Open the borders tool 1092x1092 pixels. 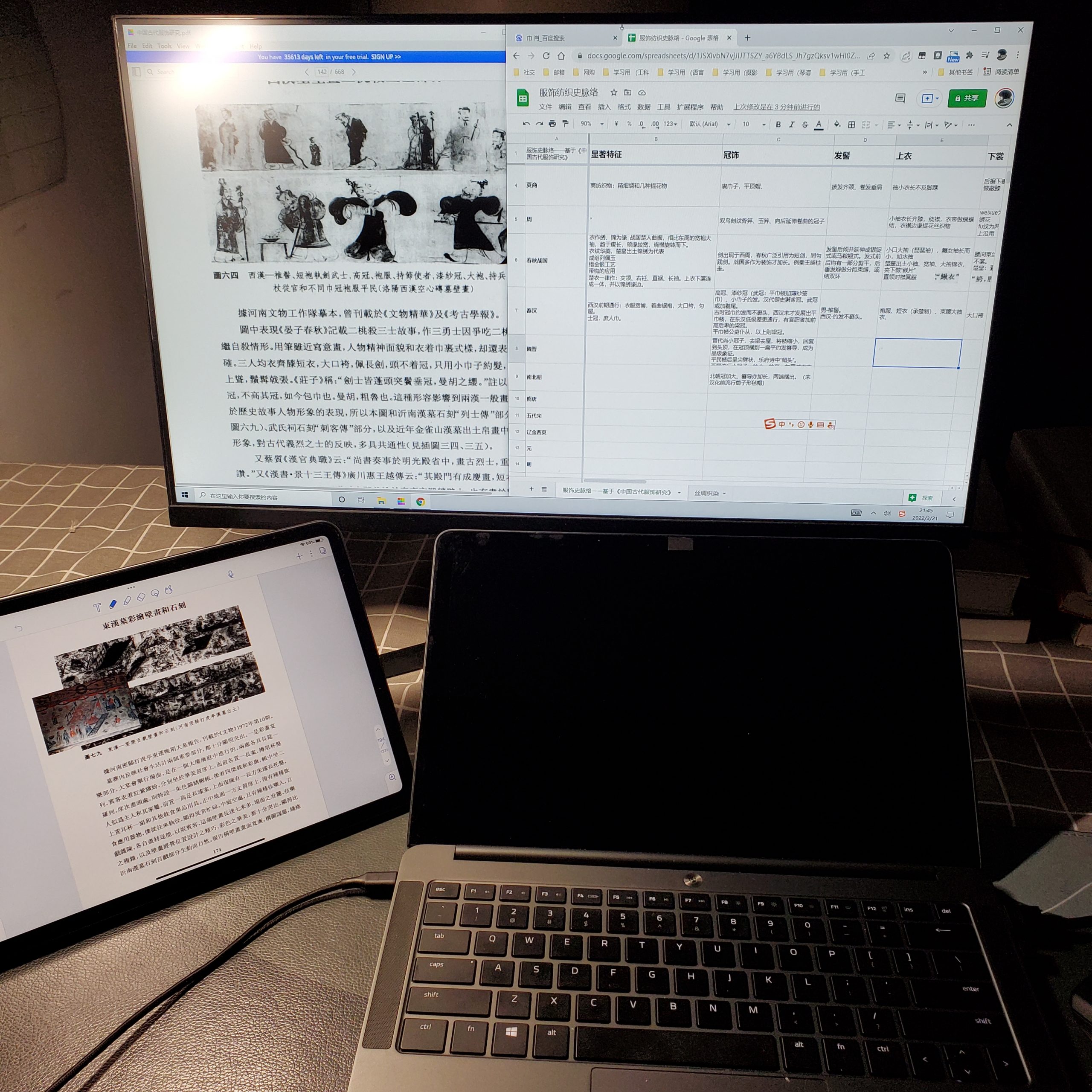pyautogui.click(x=852, y=125)
